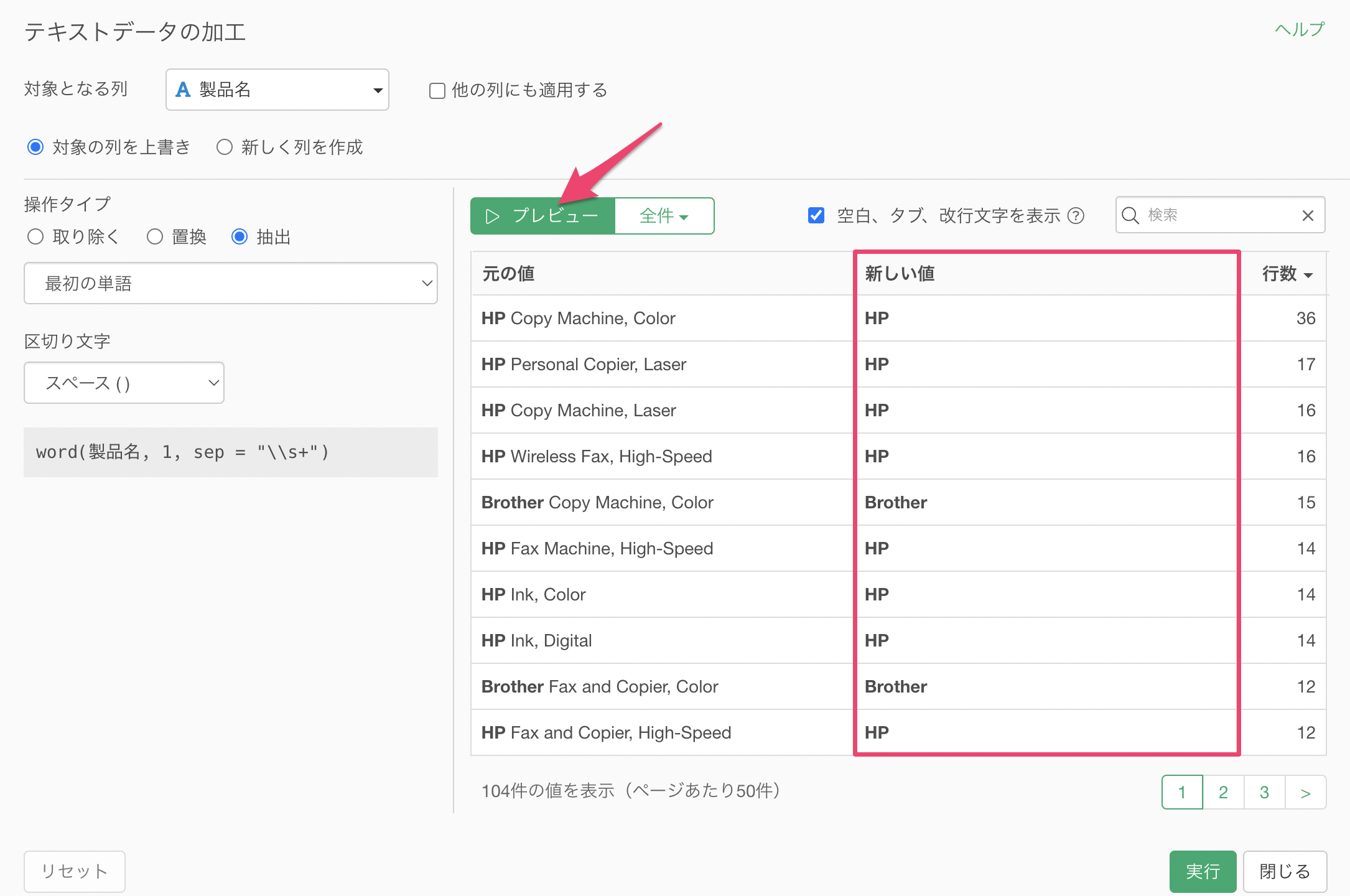Choose 置換 operation type
This screenshot has width=1350, height=896.
coord(155,237)
